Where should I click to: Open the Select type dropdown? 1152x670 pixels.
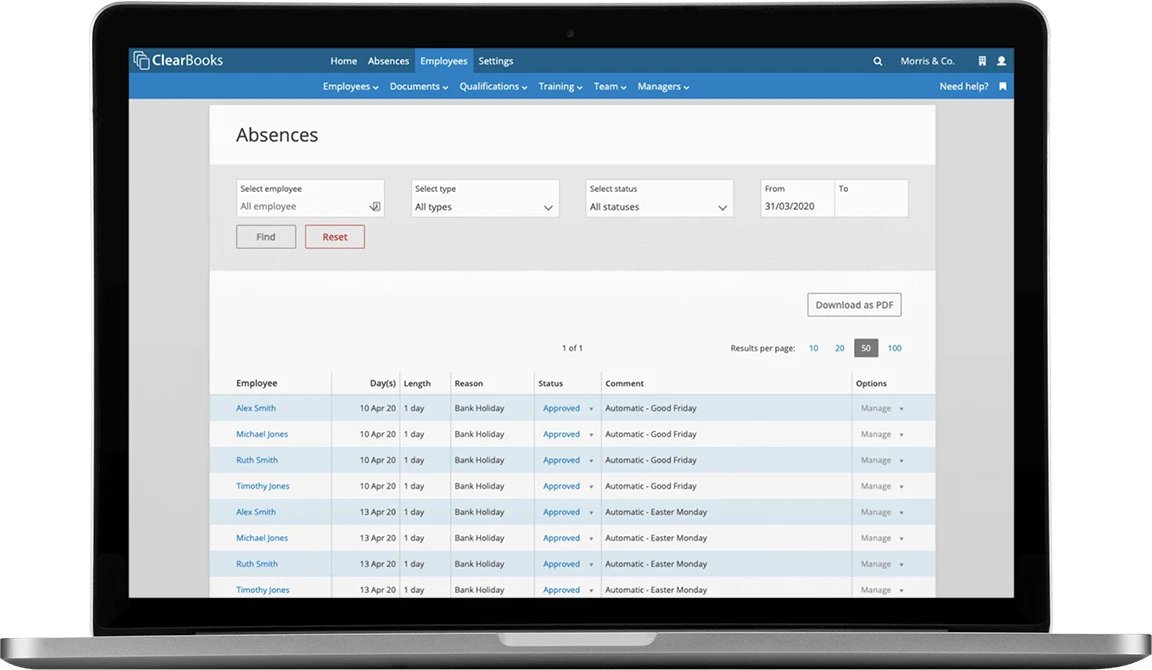coord(485,198)
